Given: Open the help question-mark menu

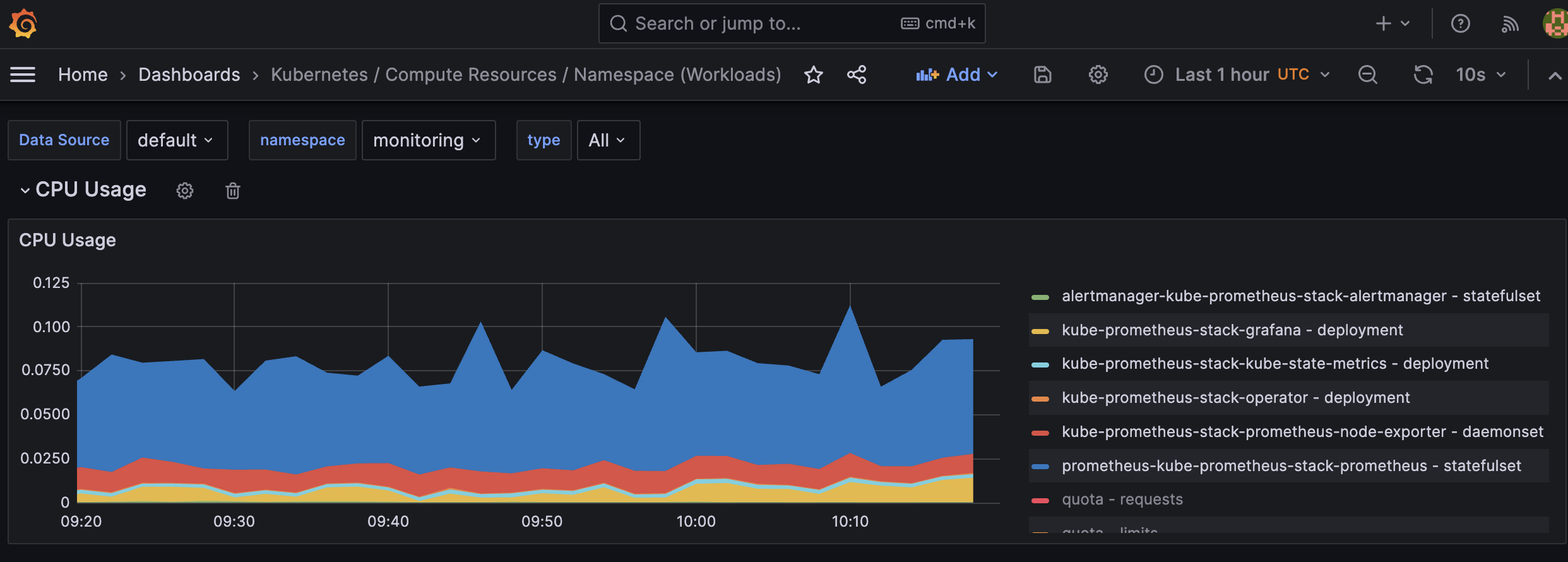Looking at the screenshot, I should (1461, 24).
